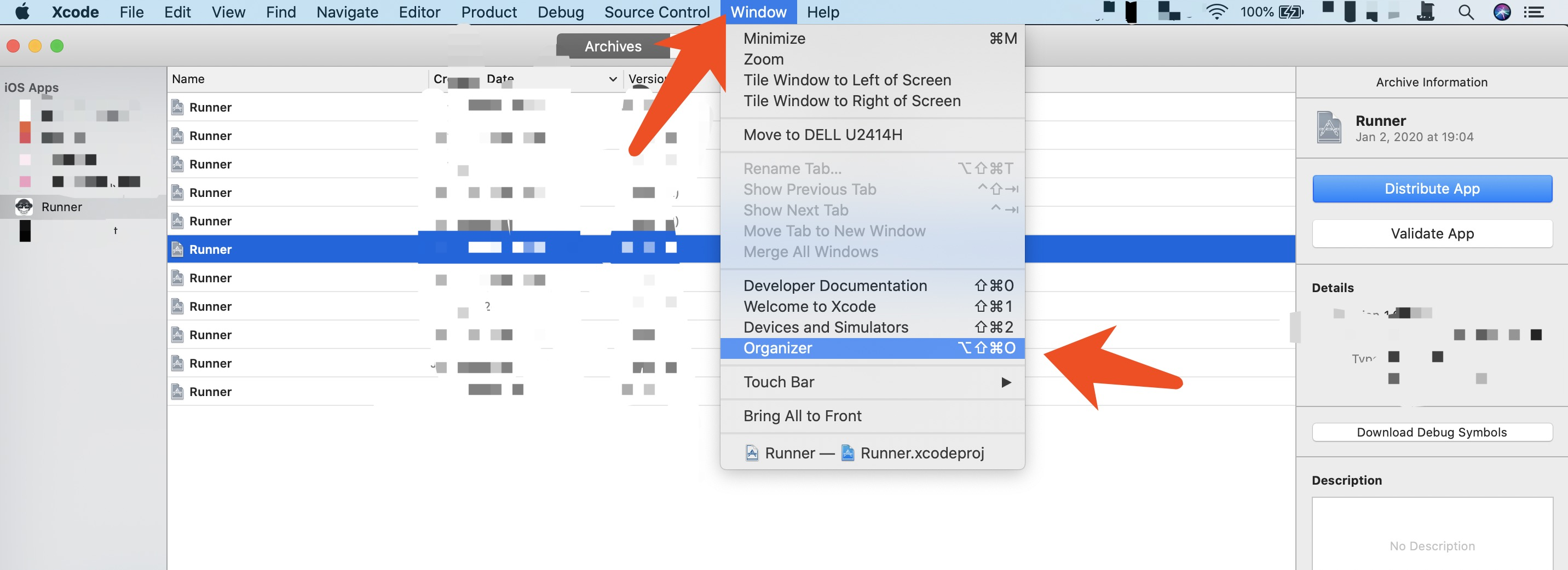Click the battery status icon
The height and width of the screenshot is (570, 1568).
[x=1291, y=12]
